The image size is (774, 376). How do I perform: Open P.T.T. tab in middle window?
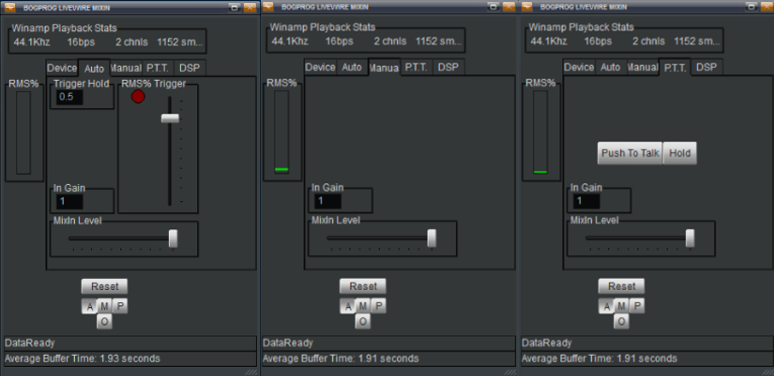[416, 68]
